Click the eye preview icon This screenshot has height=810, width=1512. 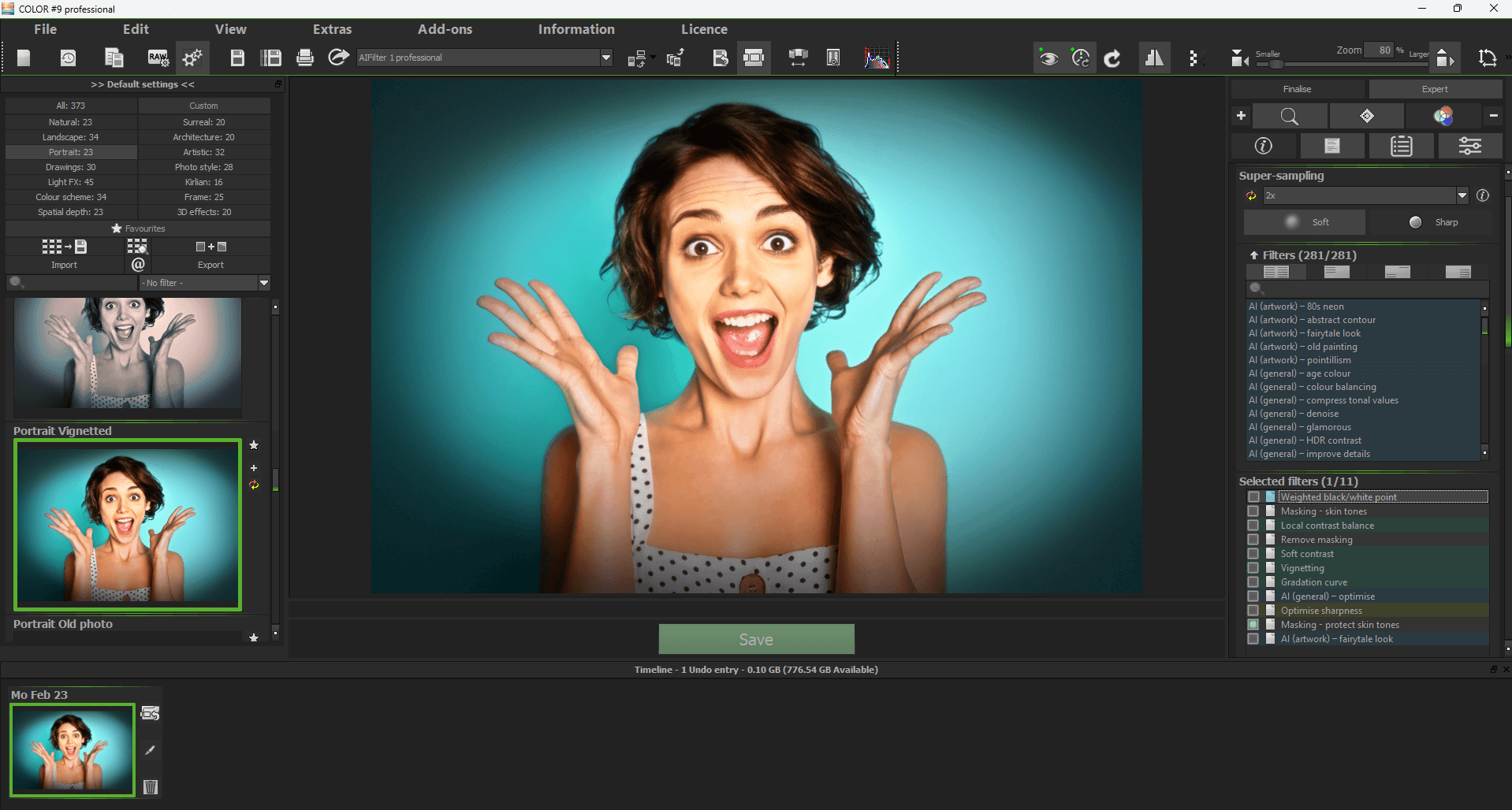[x=1048, y=58]
